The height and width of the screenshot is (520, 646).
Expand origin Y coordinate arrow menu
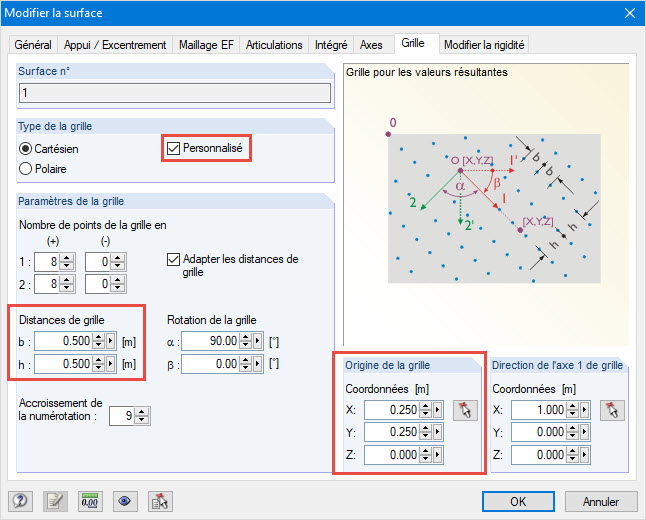tap(437, 432)
